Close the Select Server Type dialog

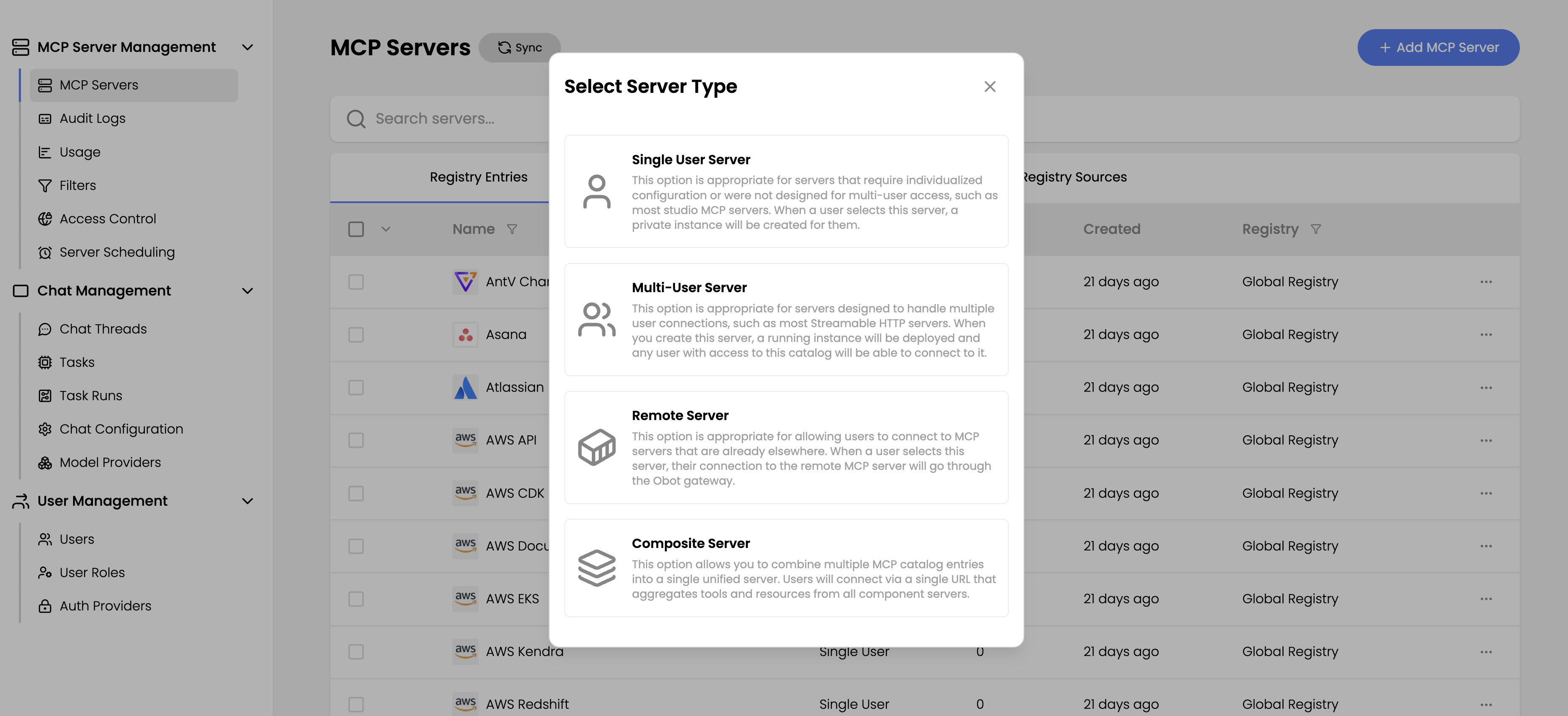[990, 87]
